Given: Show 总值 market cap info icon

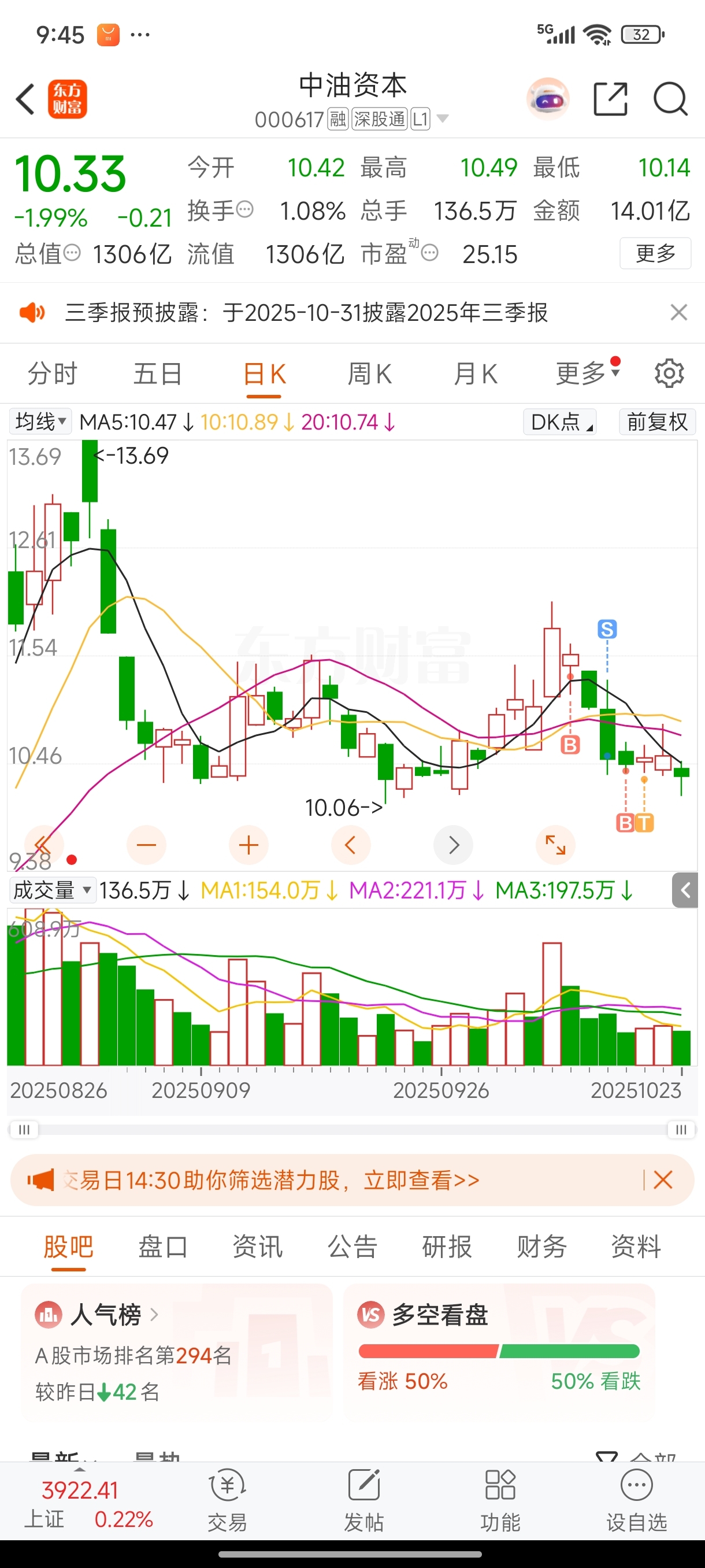Looking at the screenshot, I should [72, 253].
